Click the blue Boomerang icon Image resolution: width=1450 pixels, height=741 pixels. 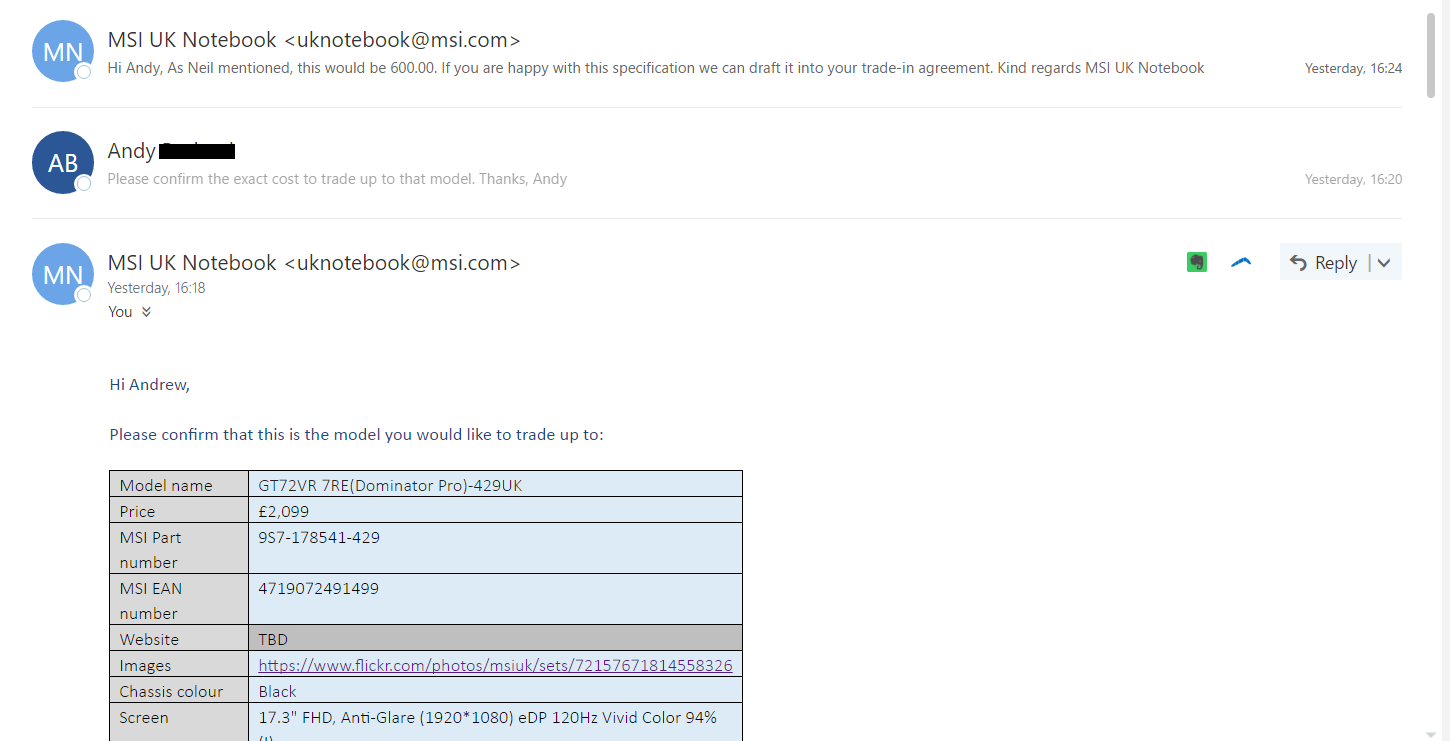(1241, 262)
